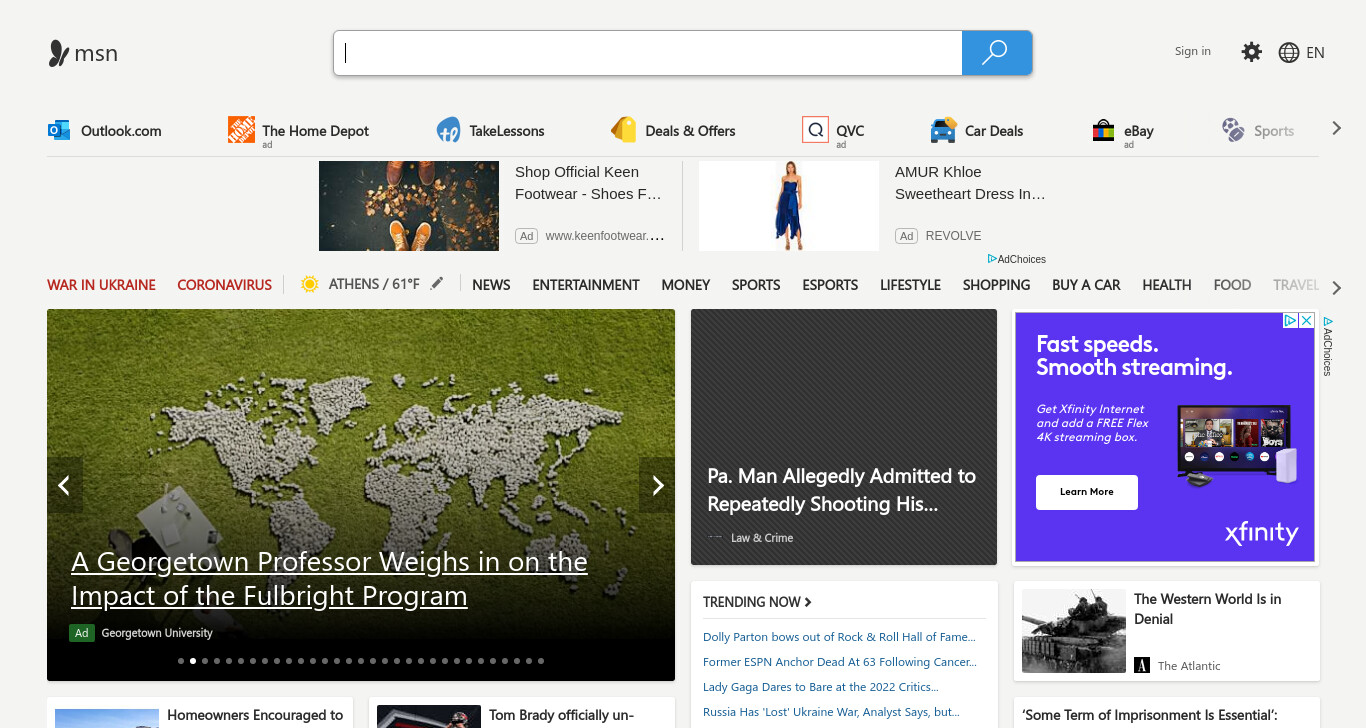1366x728 pixels.
Task: Open MONEY category
Action: (686, 285)
